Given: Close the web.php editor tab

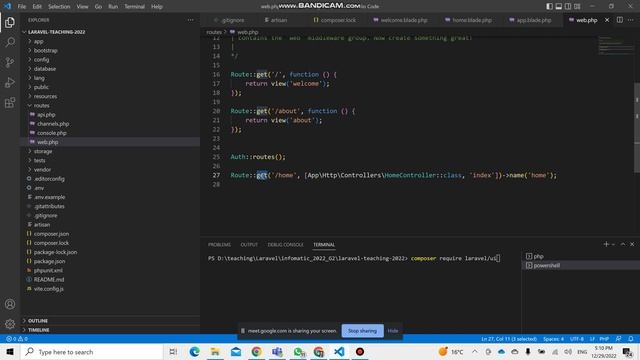Looking at the screenshot, I should 607,20.
